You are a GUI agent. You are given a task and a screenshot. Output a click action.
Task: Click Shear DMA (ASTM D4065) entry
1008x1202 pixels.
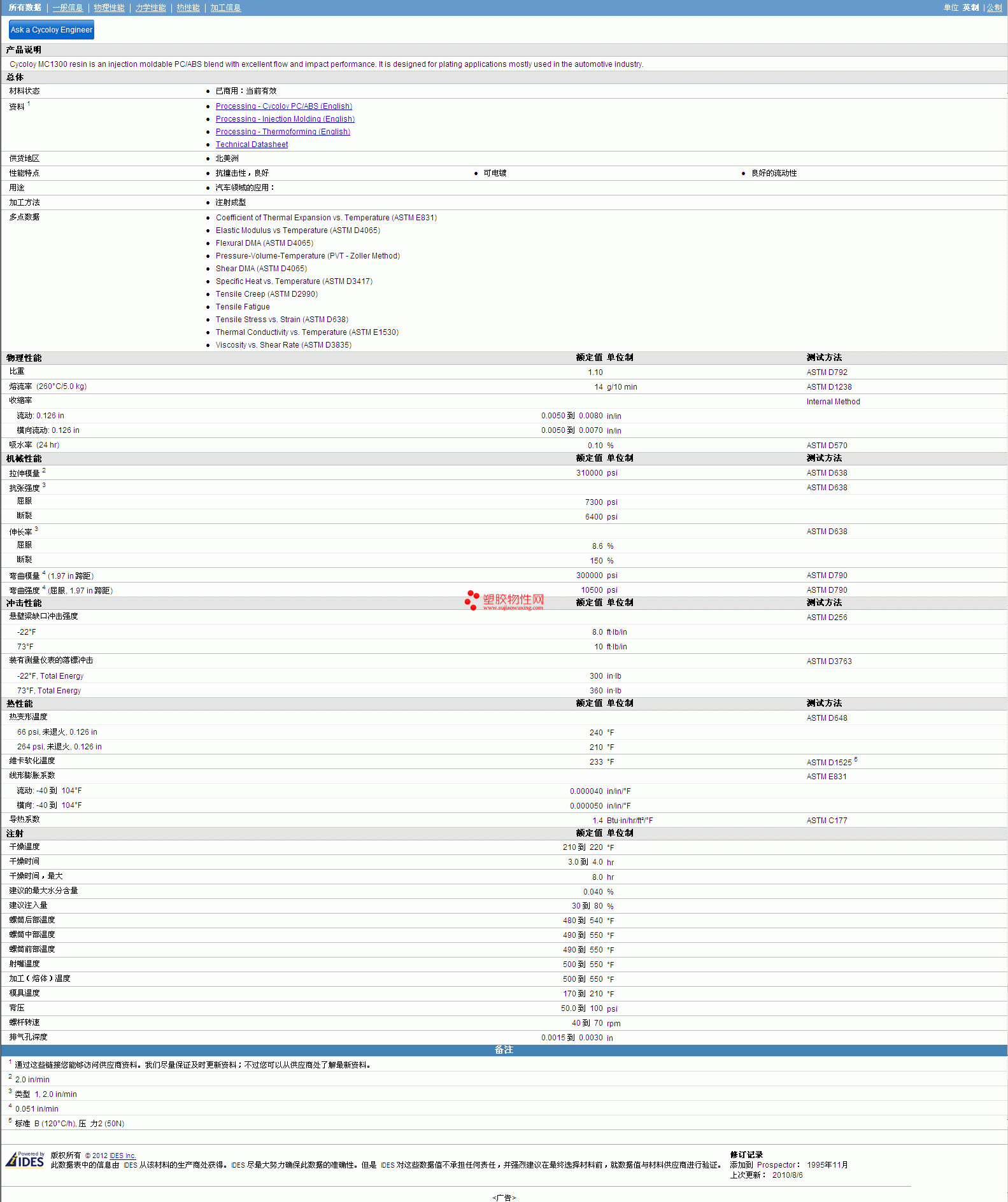point(261,269)
